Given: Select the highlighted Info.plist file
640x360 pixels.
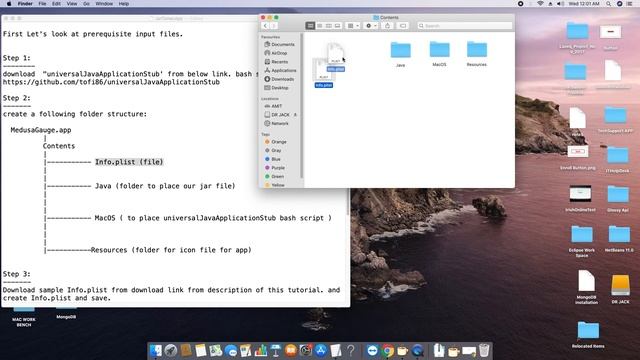Looking at the screenshot, I should pos(323,73).
